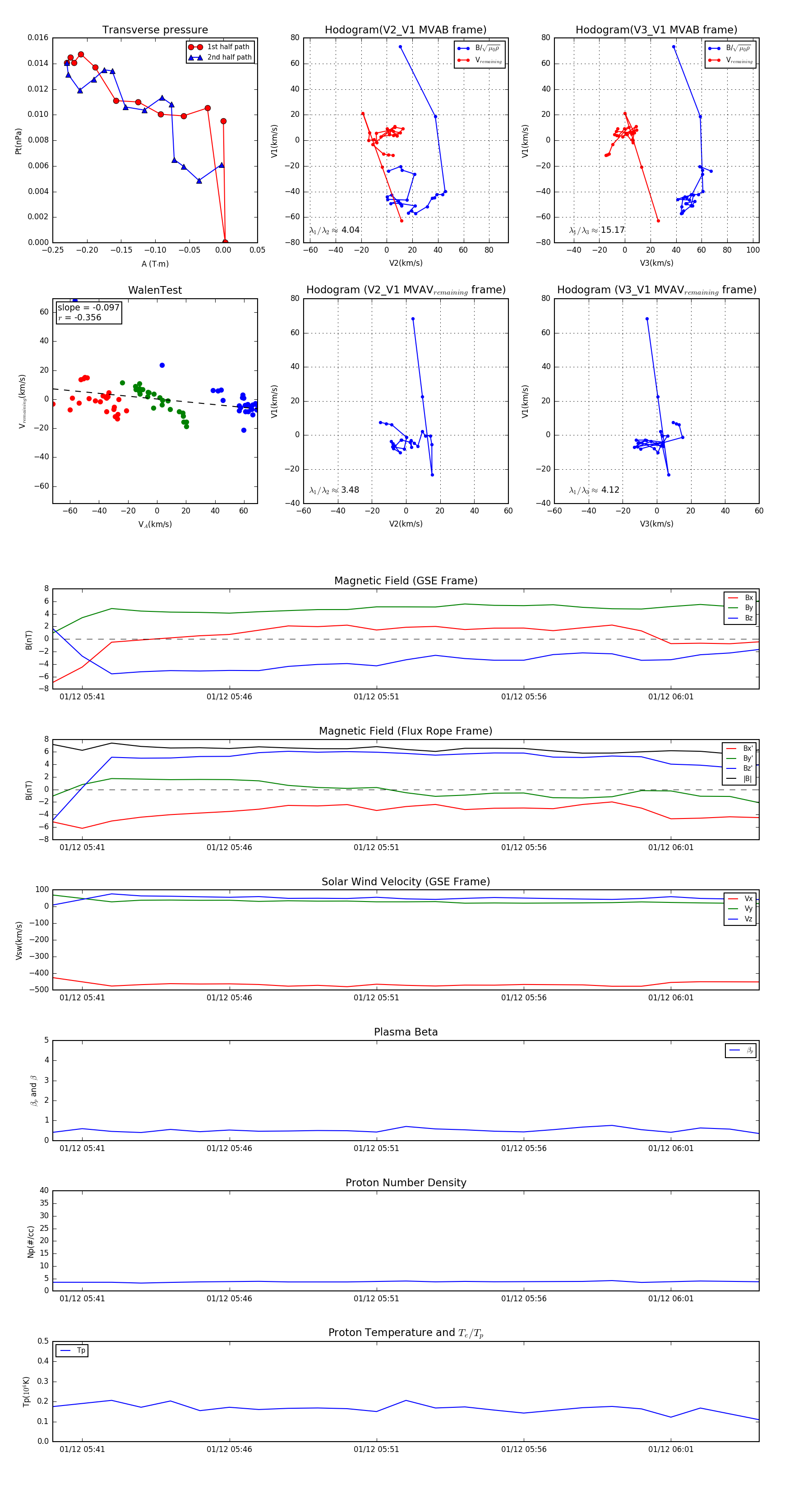
Task: Click the "Pt(nPa)" y-axis label
Action: [18, 140]
